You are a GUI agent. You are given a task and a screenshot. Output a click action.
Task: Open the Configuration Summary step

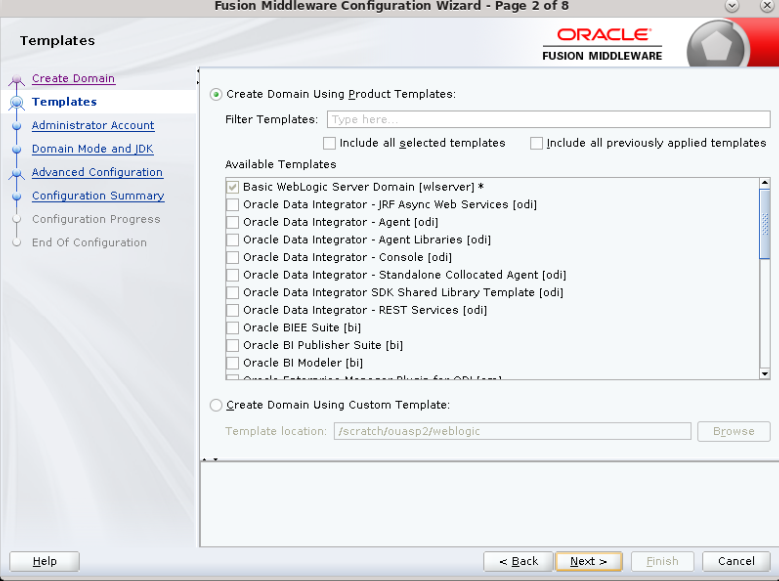tap(98, 196)
